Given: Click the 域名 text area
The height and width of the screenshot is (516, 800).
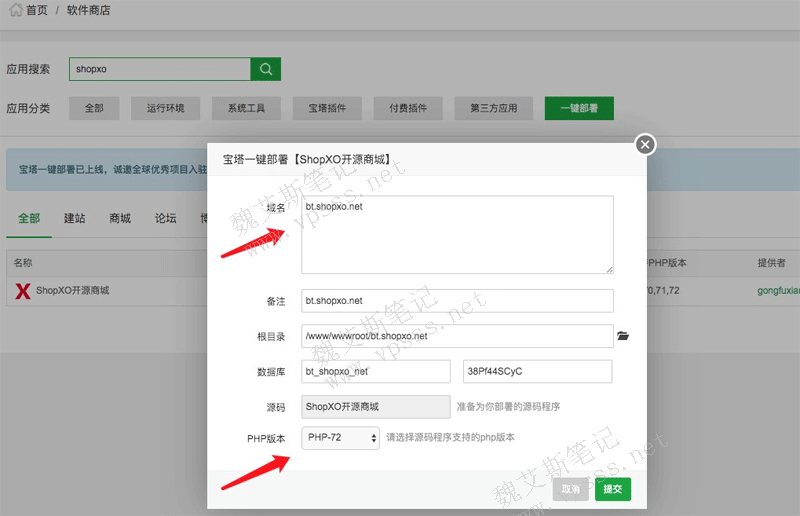Looking at the screenshot, I should 457,234.
